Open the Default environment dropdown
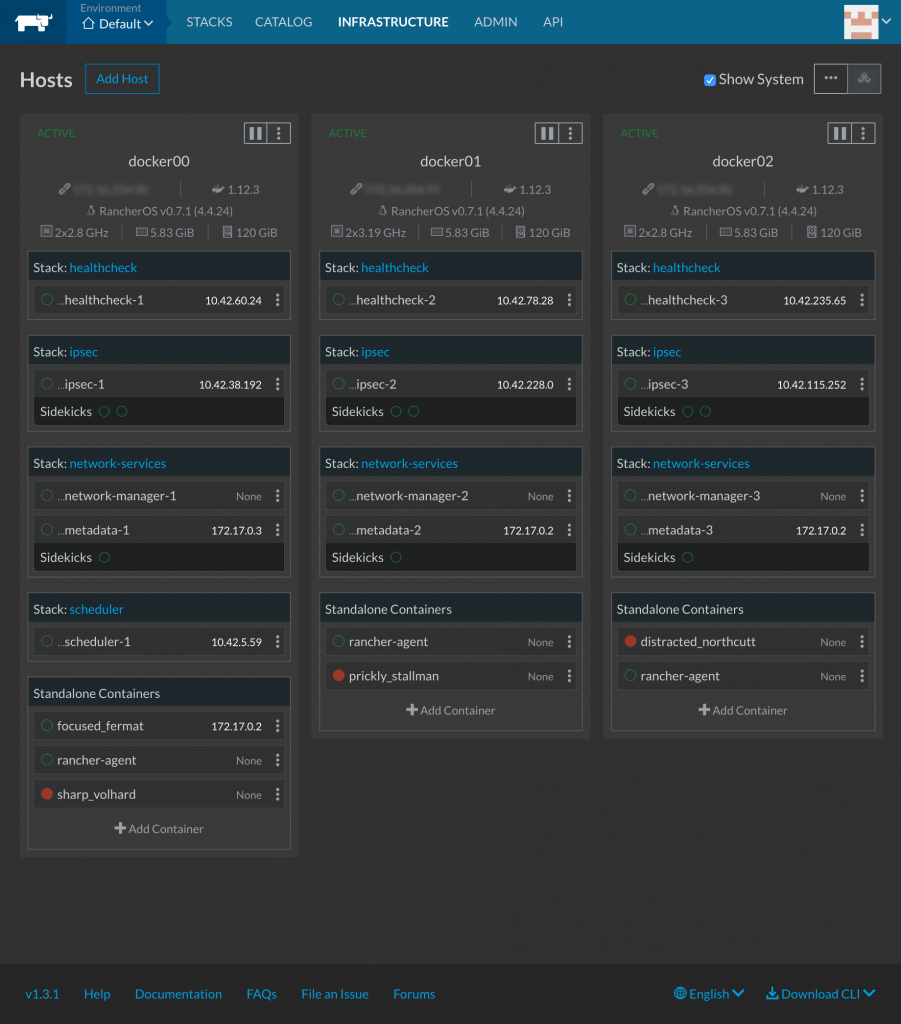This screenshot has height=1024, width=901. tap(118, 24)
